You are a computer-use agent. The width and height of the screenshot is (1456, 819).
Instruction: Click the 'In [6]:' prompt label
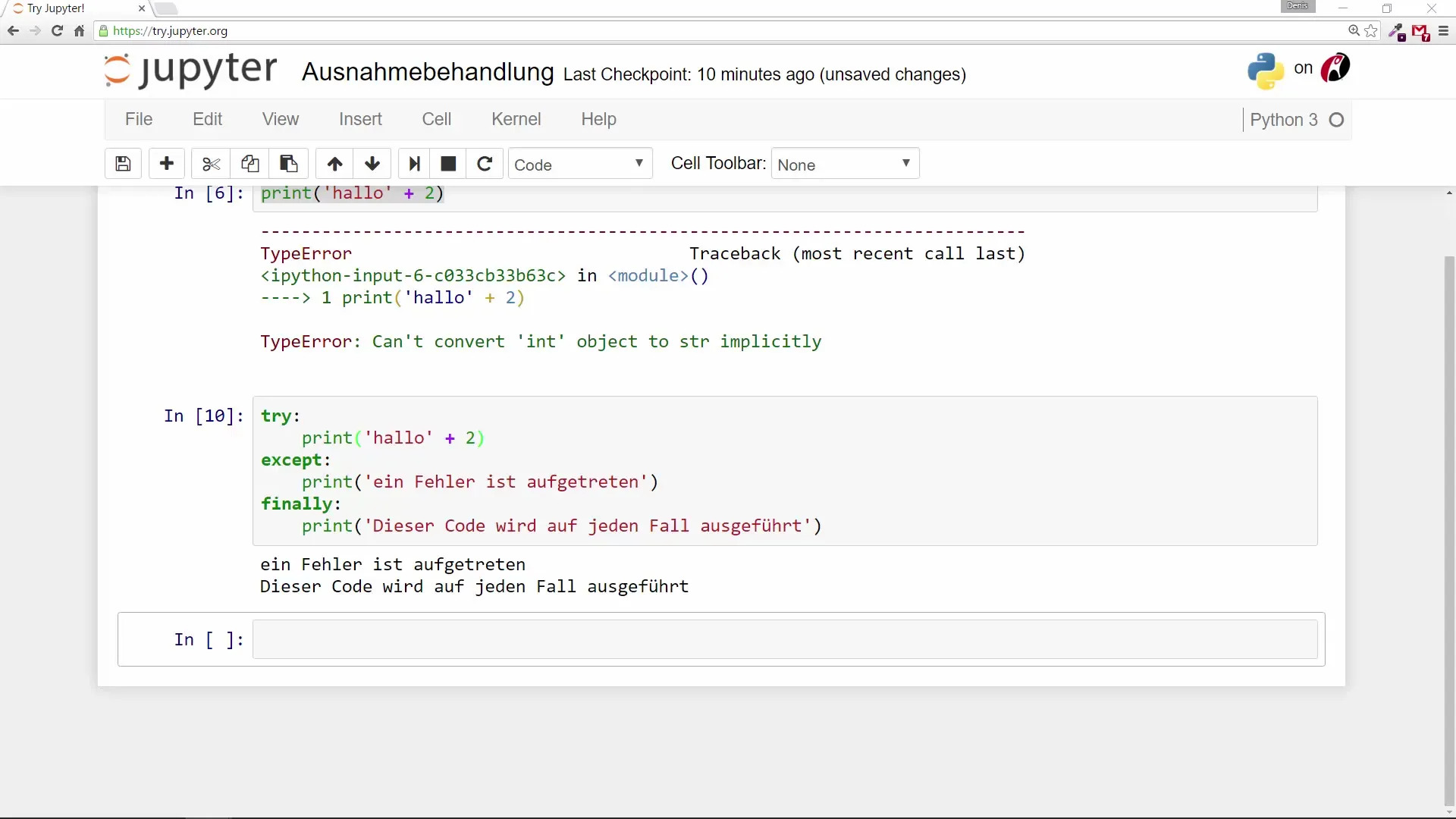(209, 193)
